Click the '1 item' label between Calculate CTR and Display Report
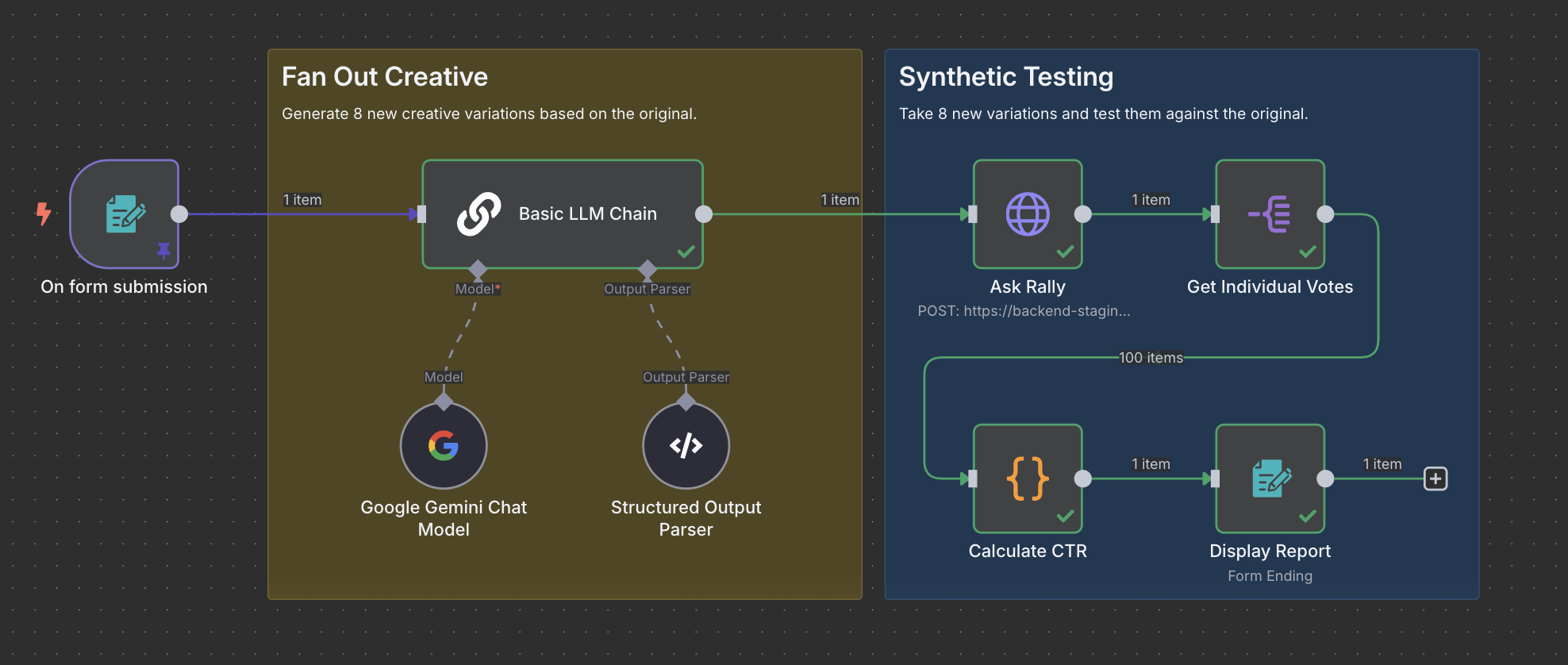1568x665 pixels. (x=1151, y=464)
